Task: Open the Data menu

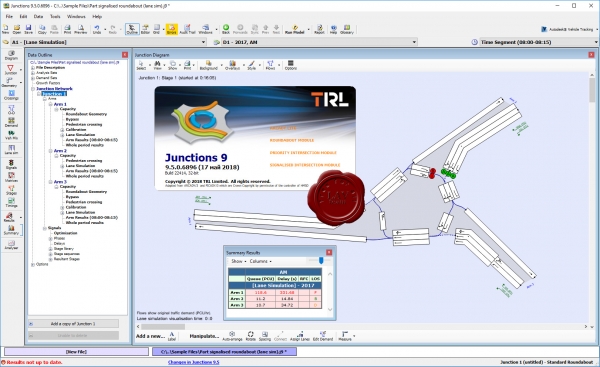Action: pos(38,16)
